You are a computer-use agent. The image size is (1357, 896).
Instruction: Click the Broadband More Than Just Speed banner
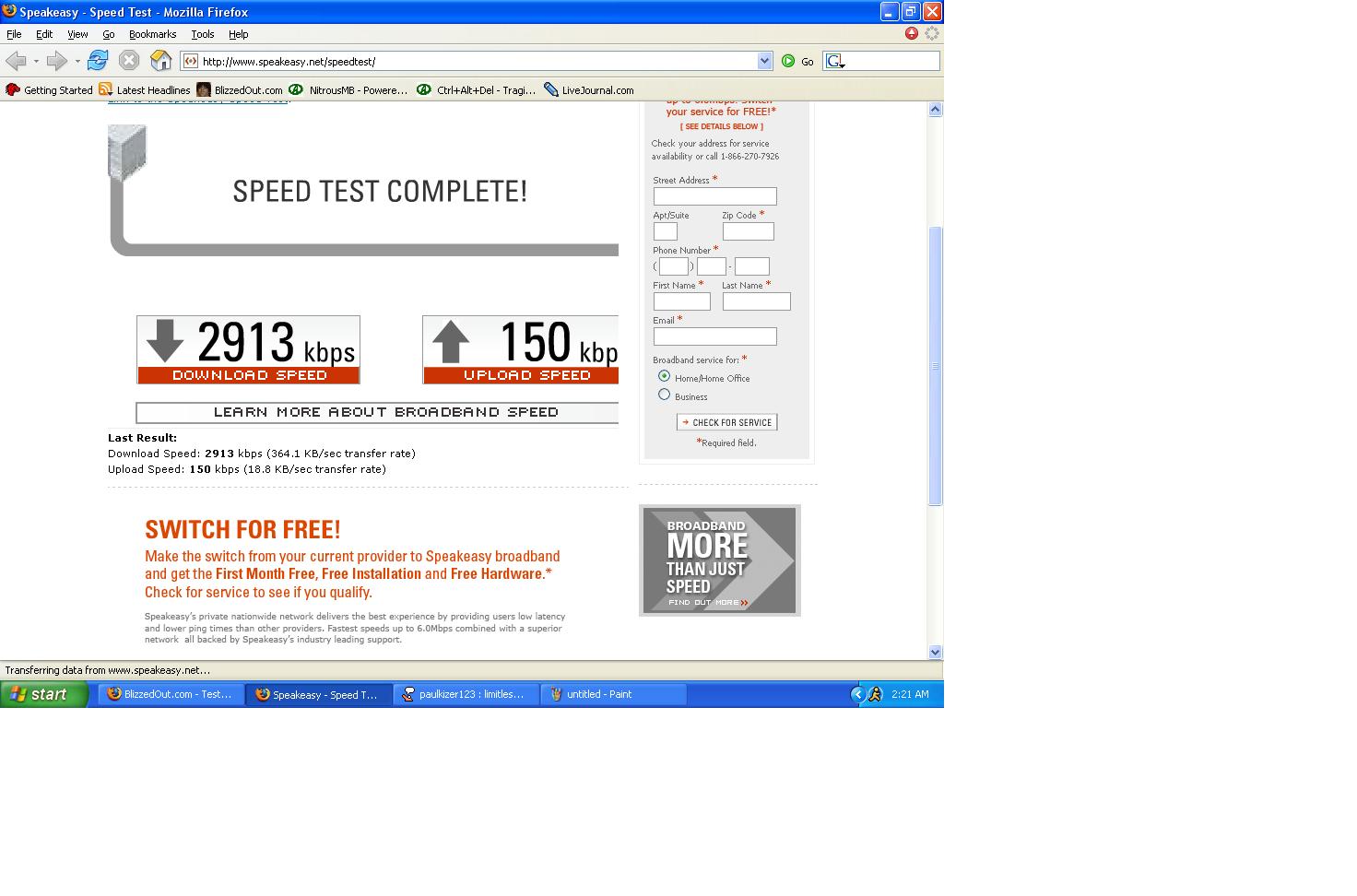click(x=720, y=560)
